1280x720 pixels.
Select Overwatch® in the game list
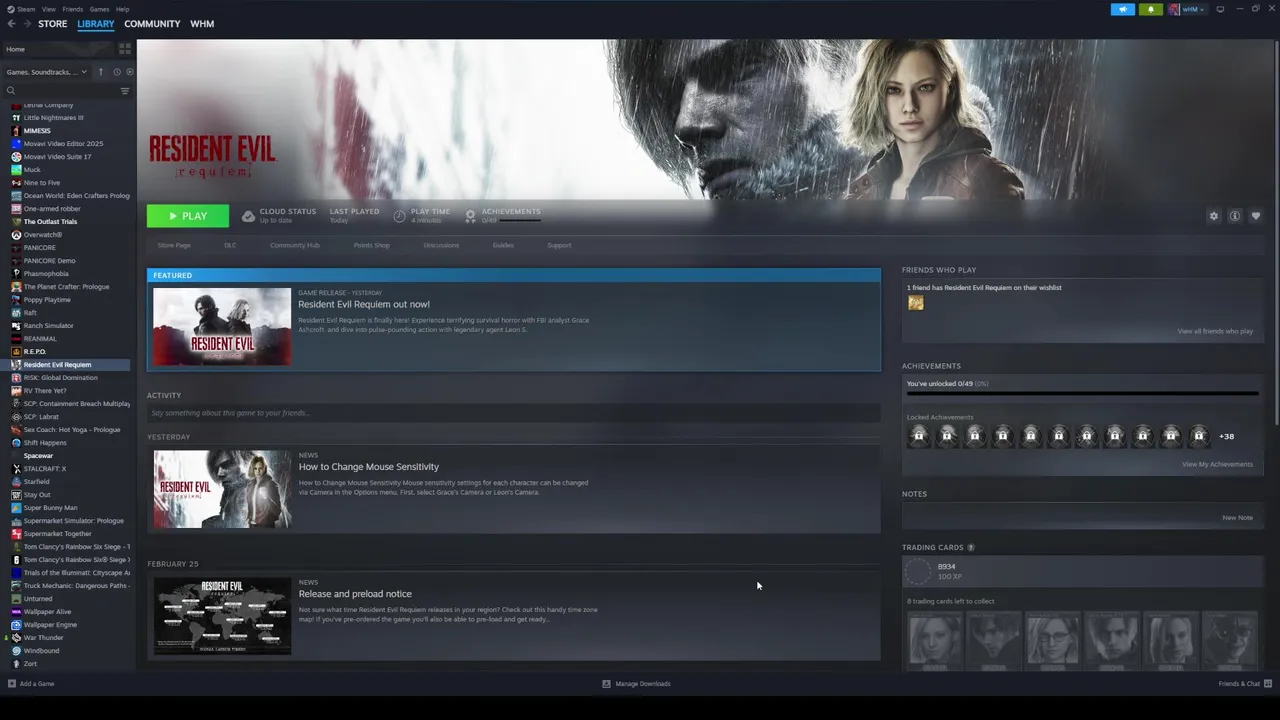(42, 235)
